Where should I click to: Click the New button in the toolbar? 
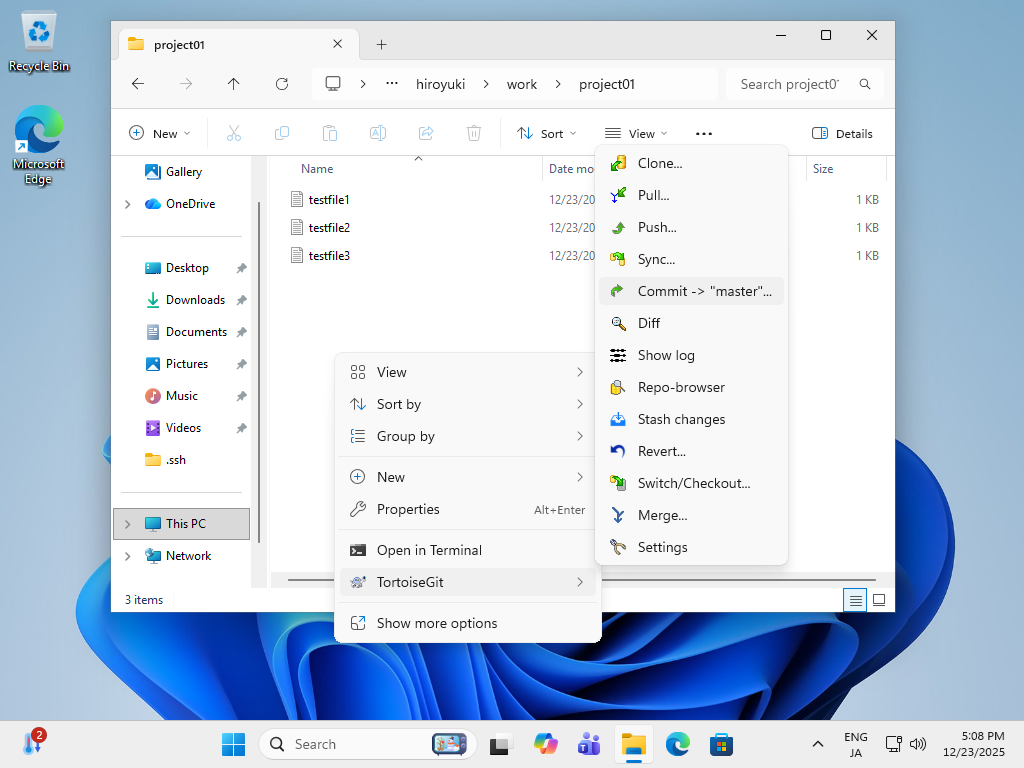[x=158, y=133]
